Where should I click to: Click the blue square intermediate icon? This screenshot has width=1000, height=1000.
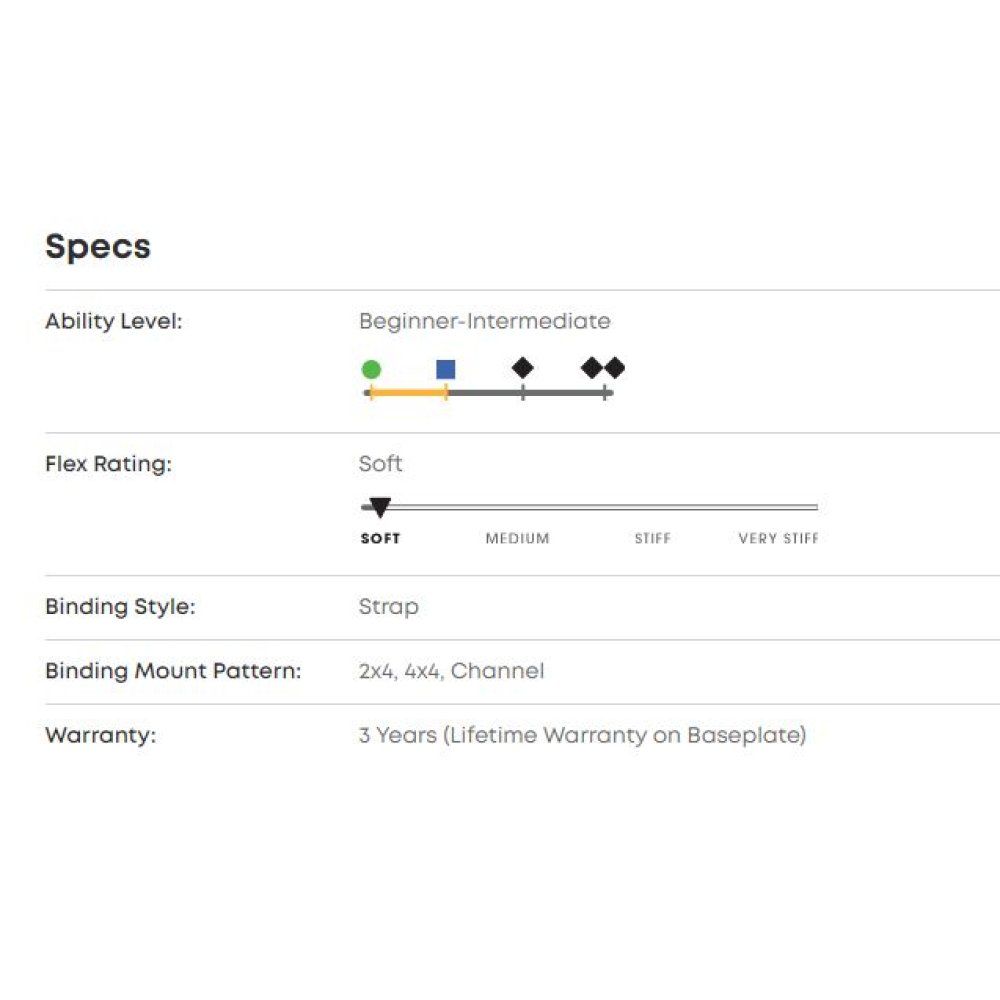point(446,369)
